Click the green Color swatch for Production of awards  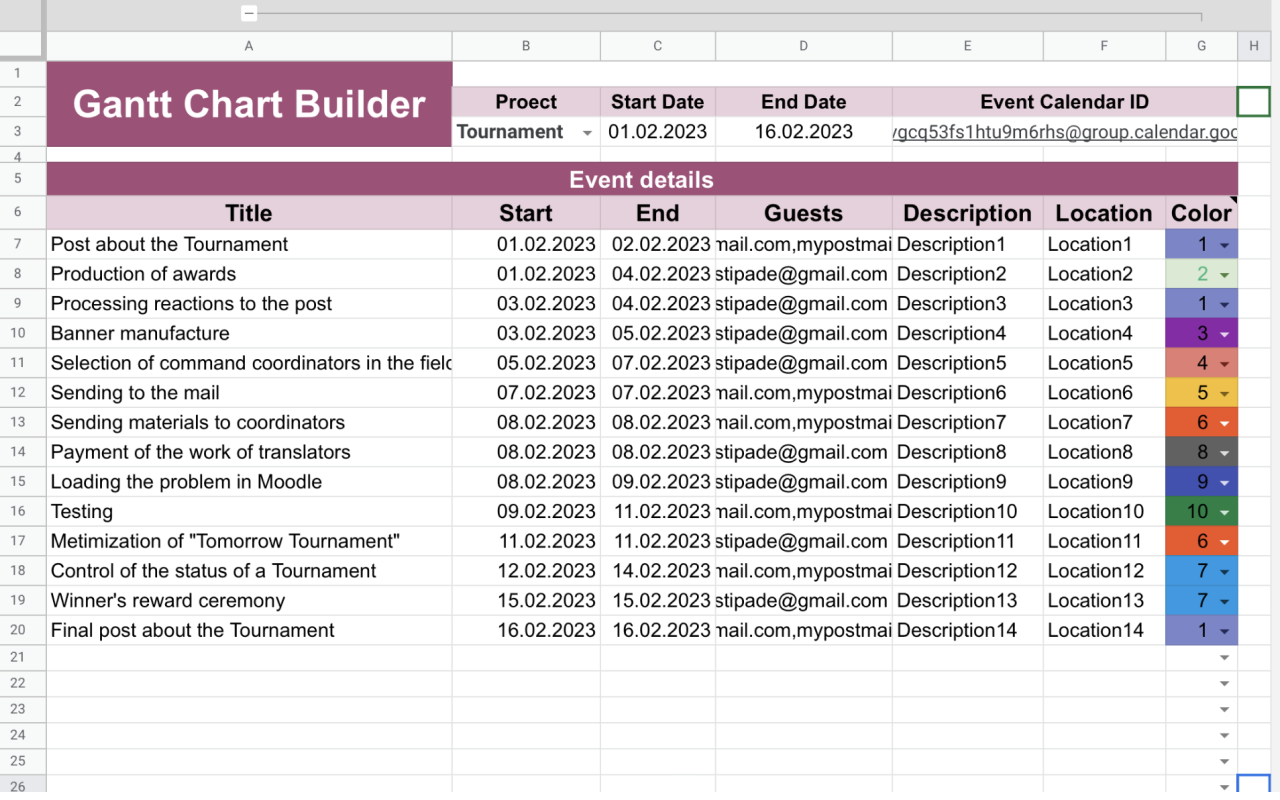tap(1201, 273)
